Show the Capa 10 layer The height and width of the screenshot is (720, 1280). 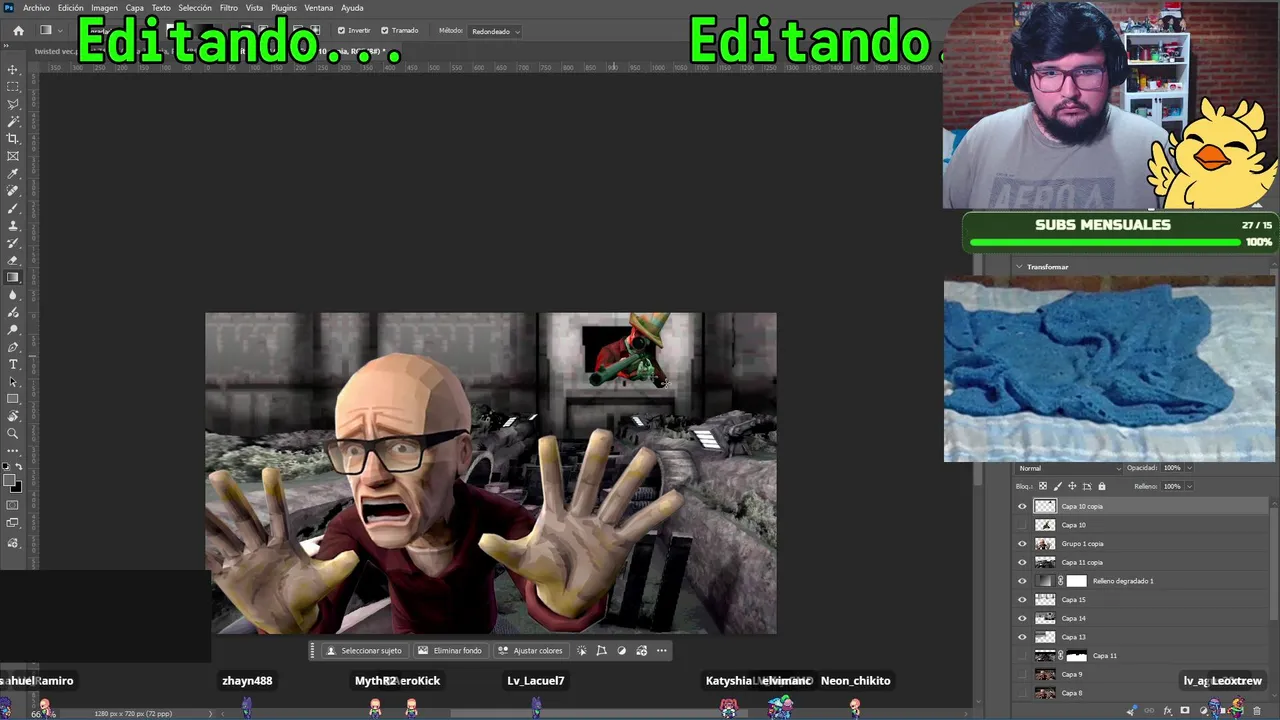tap(1022, 525)
